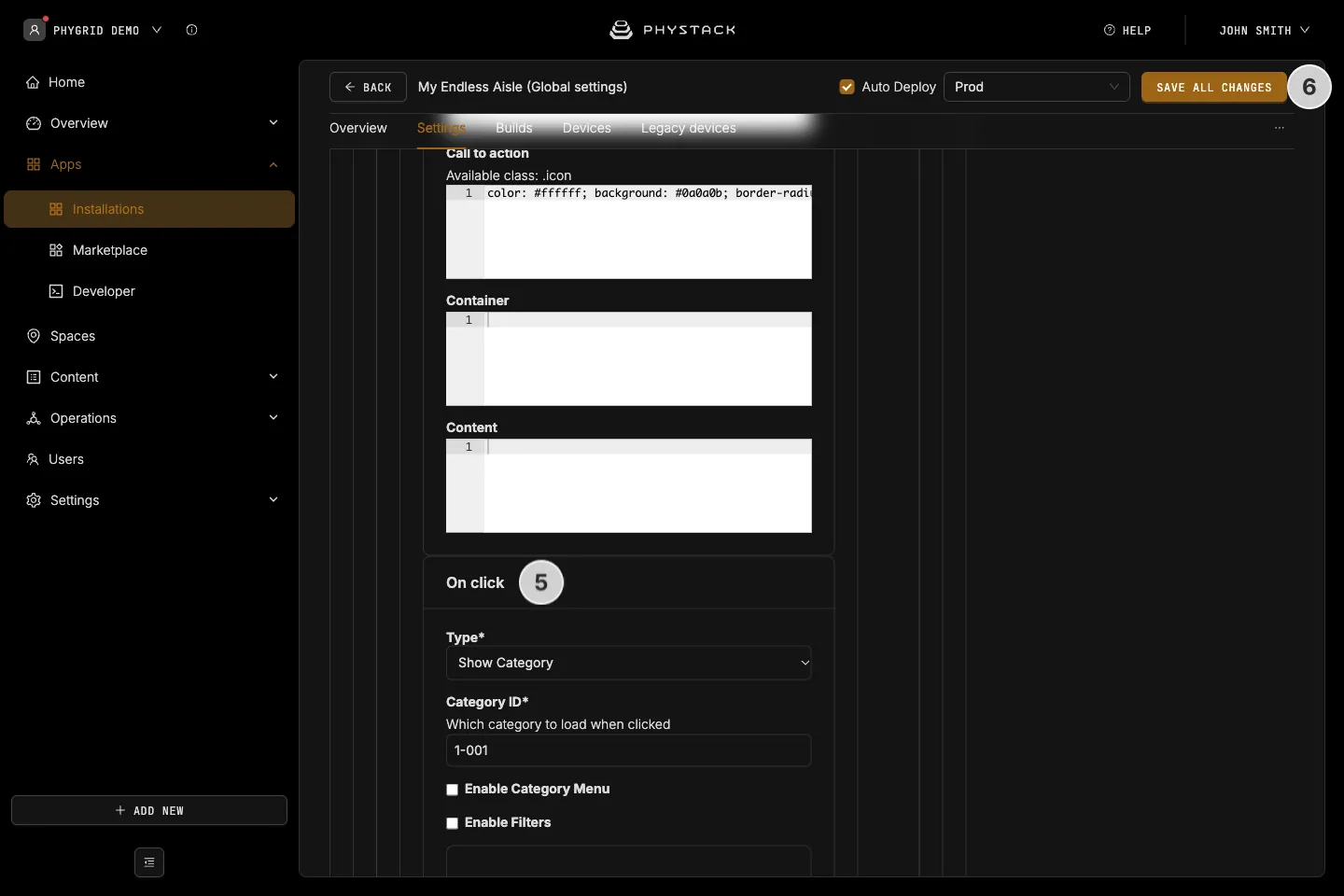Click the Installations icon

56,209
